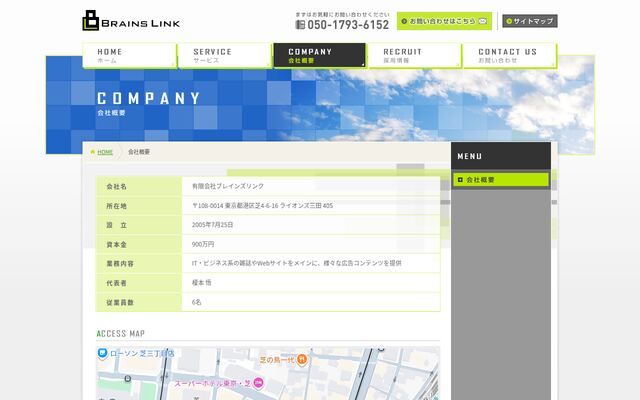Image resolution: width=640 pixels, height=400 pixels.
Task: Click the address cell starting 〒108-0014
Action: pos(311,206)
